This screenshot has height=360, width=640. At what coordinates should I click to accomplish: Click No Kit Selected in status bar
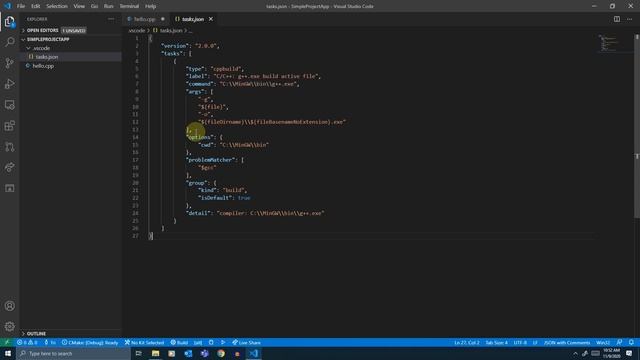[x=144, y=342]
